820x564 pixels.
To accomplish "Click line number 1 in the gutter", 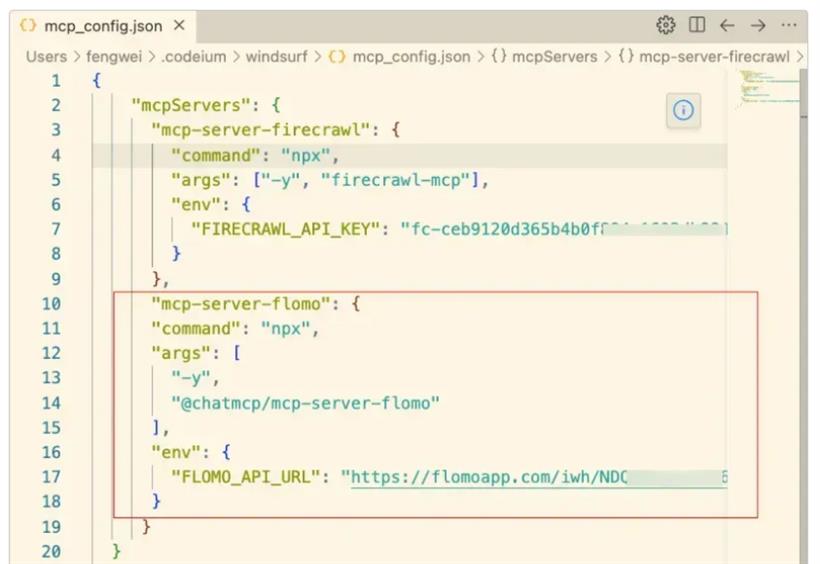I will (55, 81).
